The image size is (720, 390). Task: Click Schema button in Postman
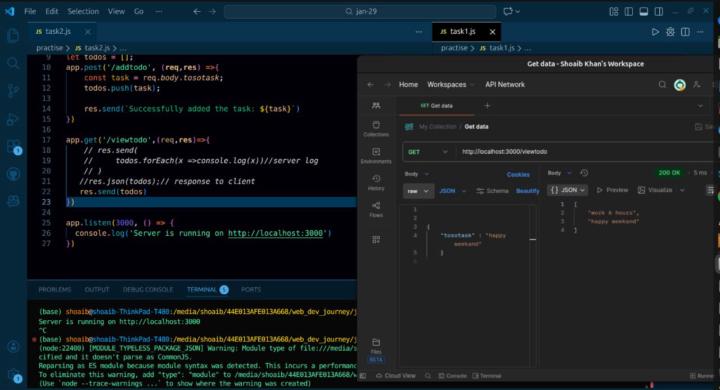pyautogui.click(x=492, y=191)
